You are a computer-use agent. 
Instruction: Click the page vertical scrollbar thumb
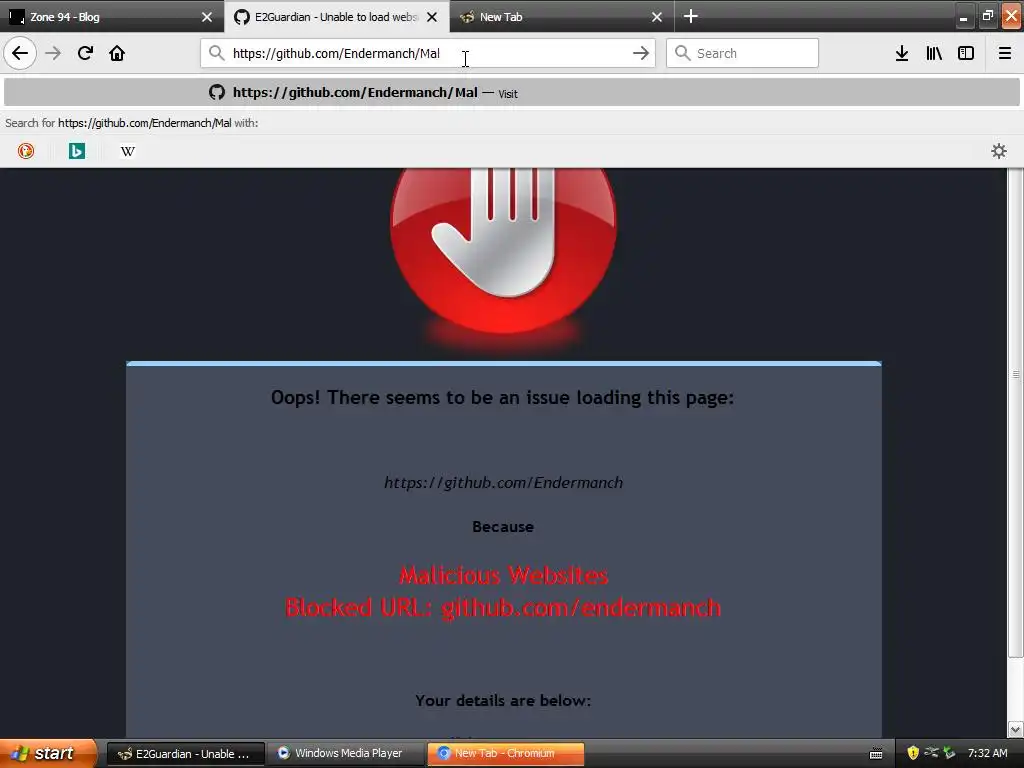(1015, 413)
